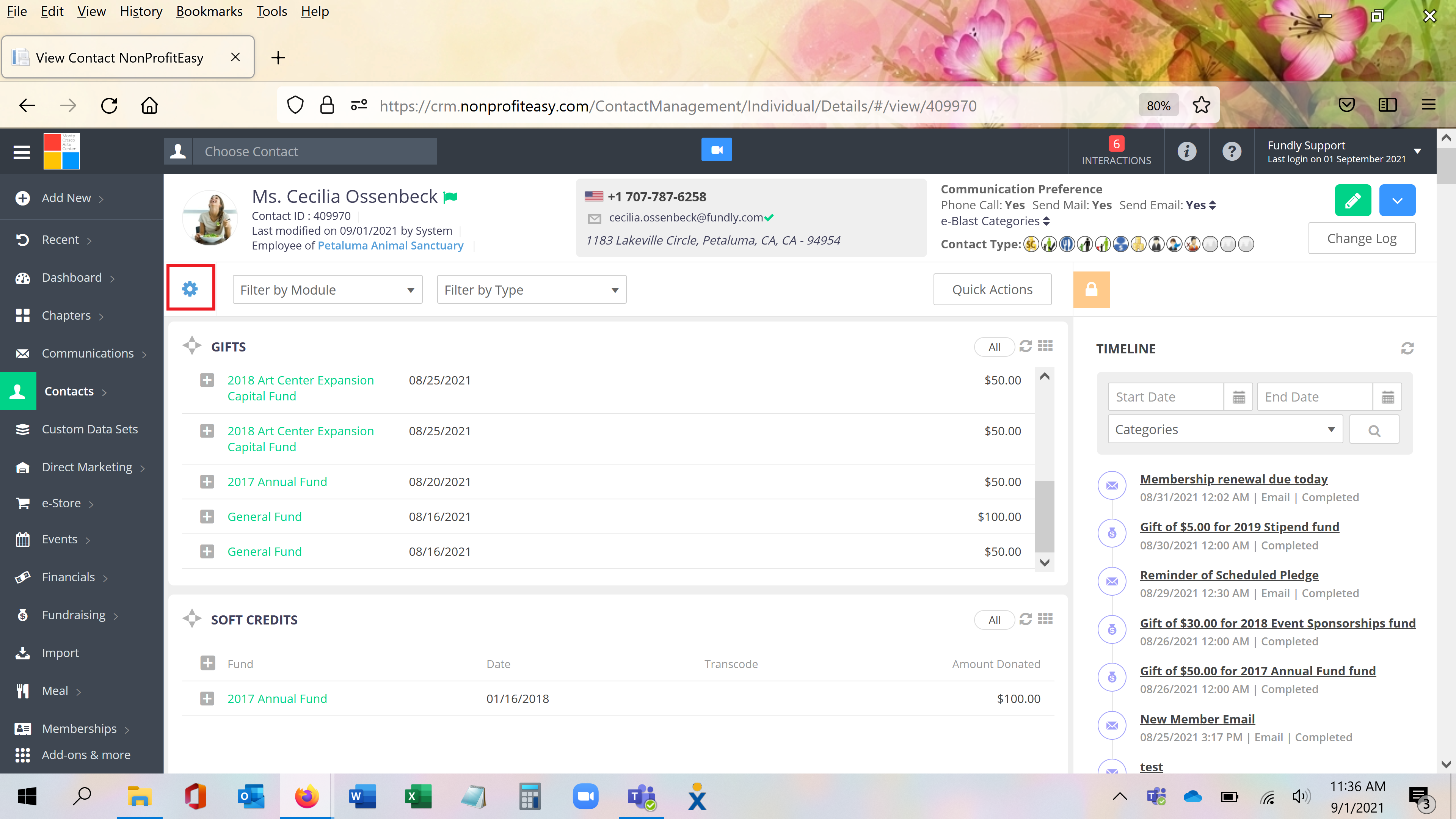Refresh the Gifts panel

(x=1025, y=346)
